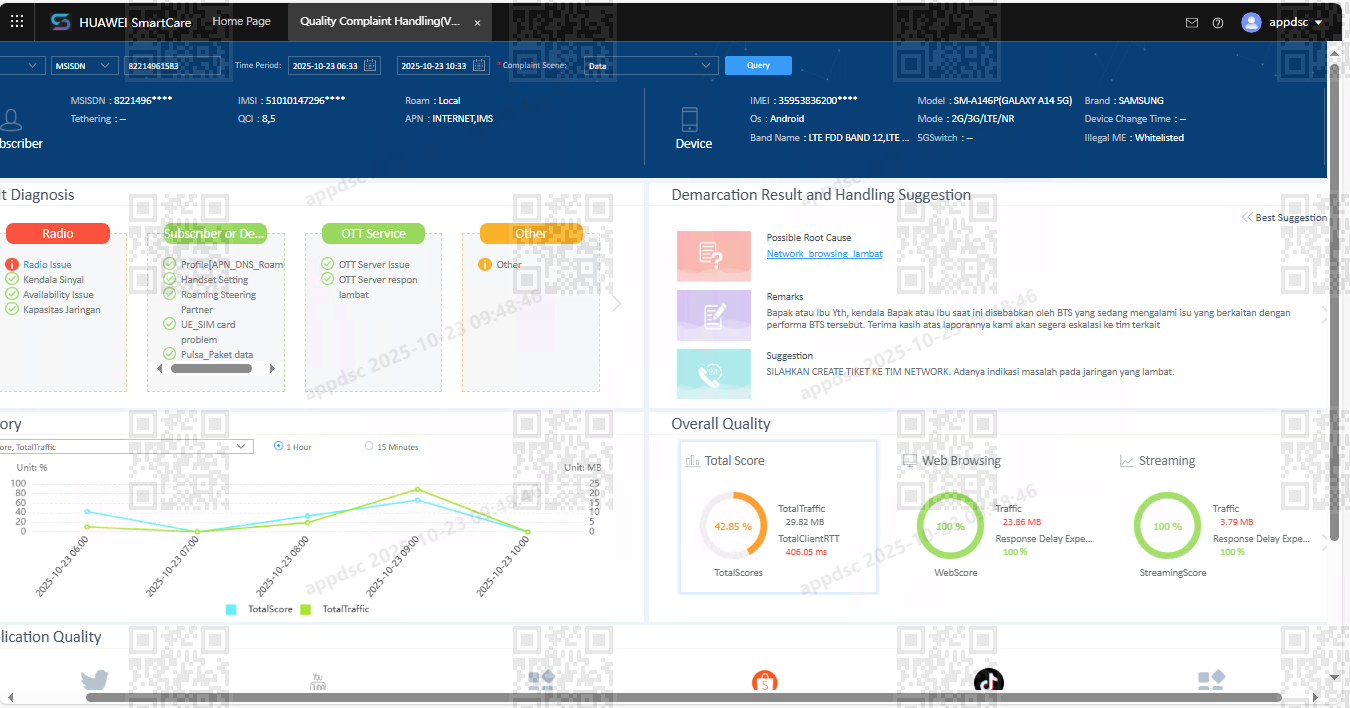
Task: Click check icon next to Kendala Sinyal
Action: pyautogui.click(x=12, y=280)
